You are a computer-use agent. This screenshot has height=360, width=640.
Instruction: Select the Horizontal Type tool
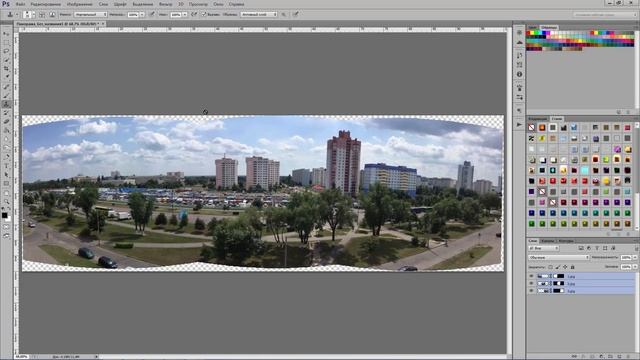[6, 166]
